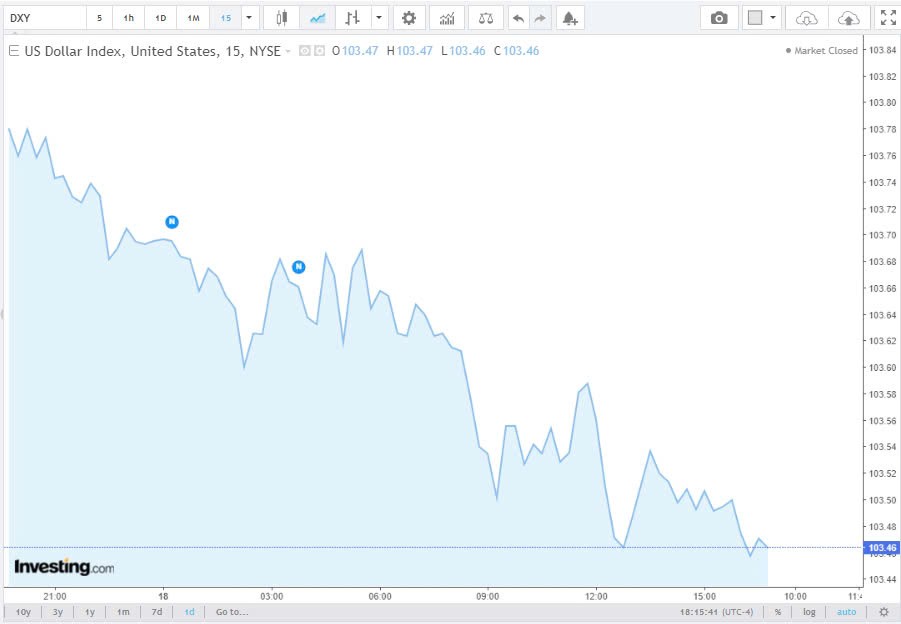Open the Indicators panel

pyautogui.click(x=446, y=17)
